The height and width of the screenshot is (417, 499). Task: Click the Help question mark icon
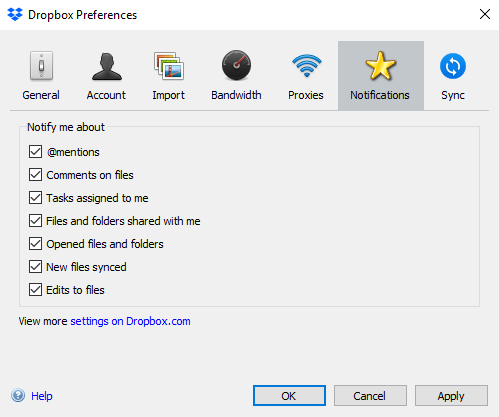pos(18,396)
